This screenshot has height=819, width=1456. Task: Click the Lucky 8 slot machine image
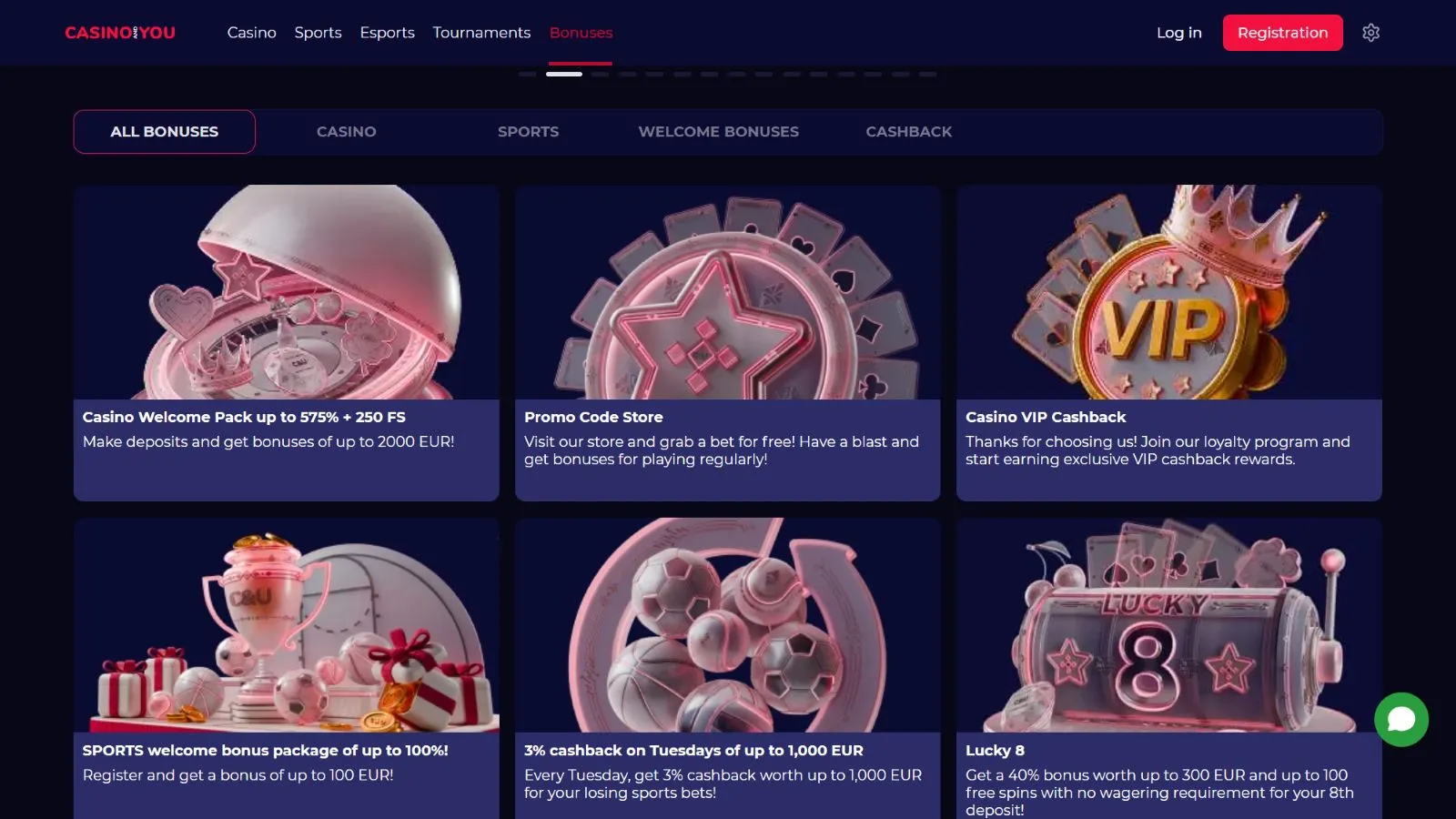click(x=1168, y=626)
